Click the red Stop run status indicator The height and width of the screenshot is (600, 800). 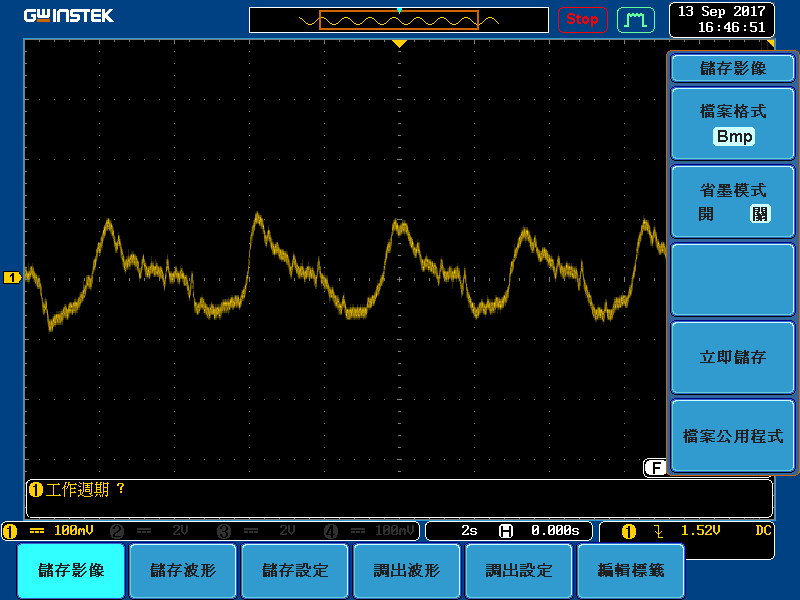pos(582,20)
